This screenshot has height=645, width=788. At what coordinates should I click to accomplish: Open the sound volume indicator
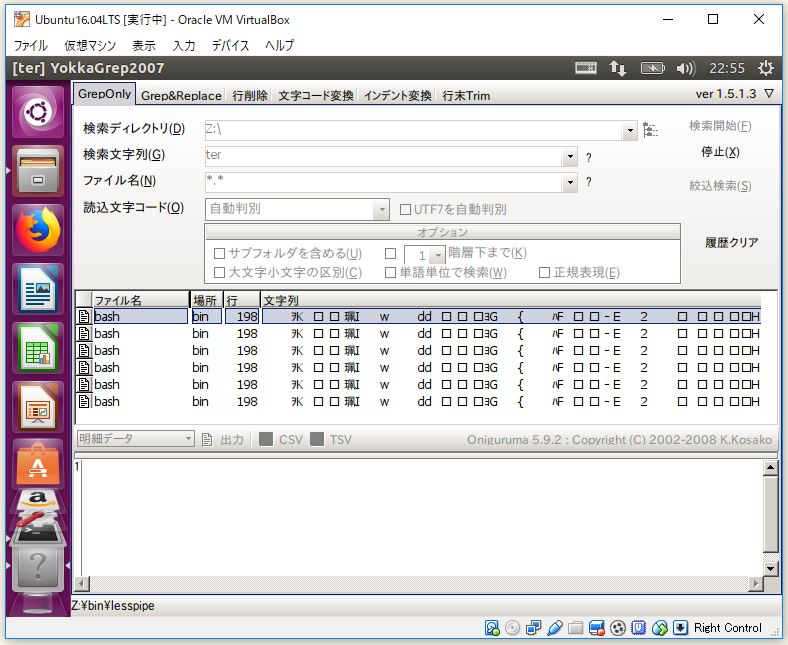[685, 68]
